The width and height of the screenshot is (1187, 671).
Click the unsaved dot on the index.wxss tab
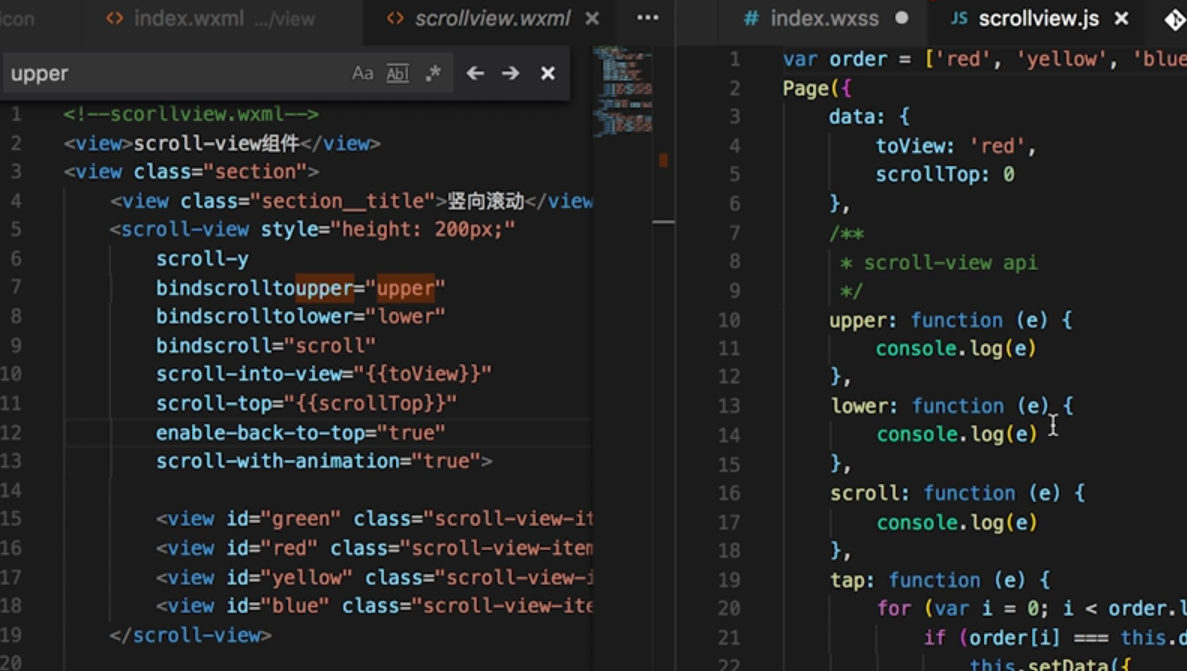902,18
